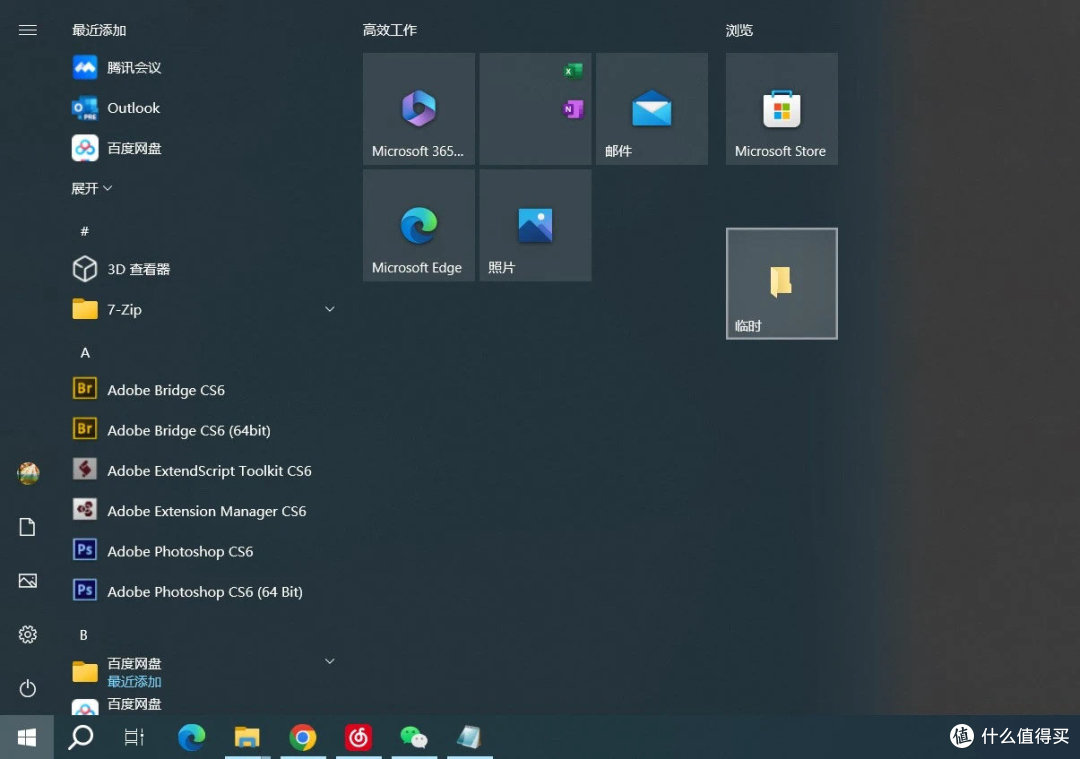This screenshot has width=1080, height=759.
Task: Open the Microsoft 365 tile
Action: coord(419,109)
